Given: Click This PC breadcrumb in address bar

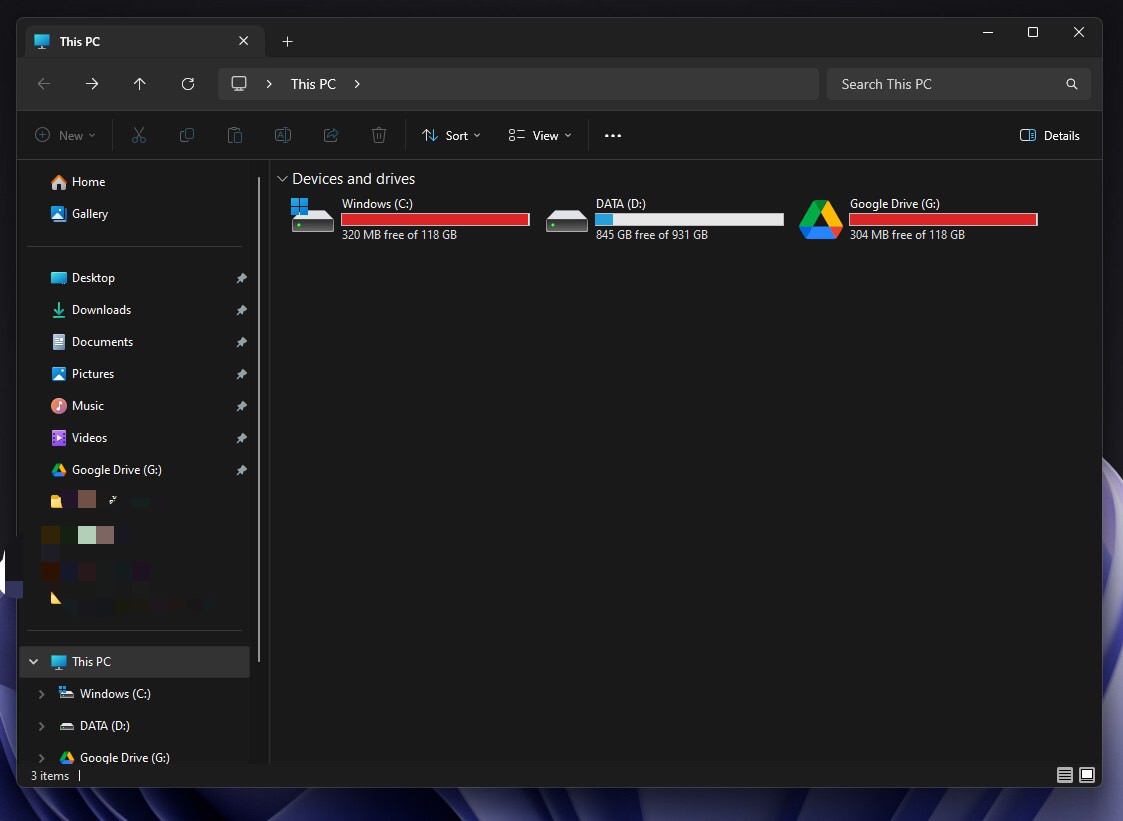Looking at the screenshot, I should click(x=313, y=84).
